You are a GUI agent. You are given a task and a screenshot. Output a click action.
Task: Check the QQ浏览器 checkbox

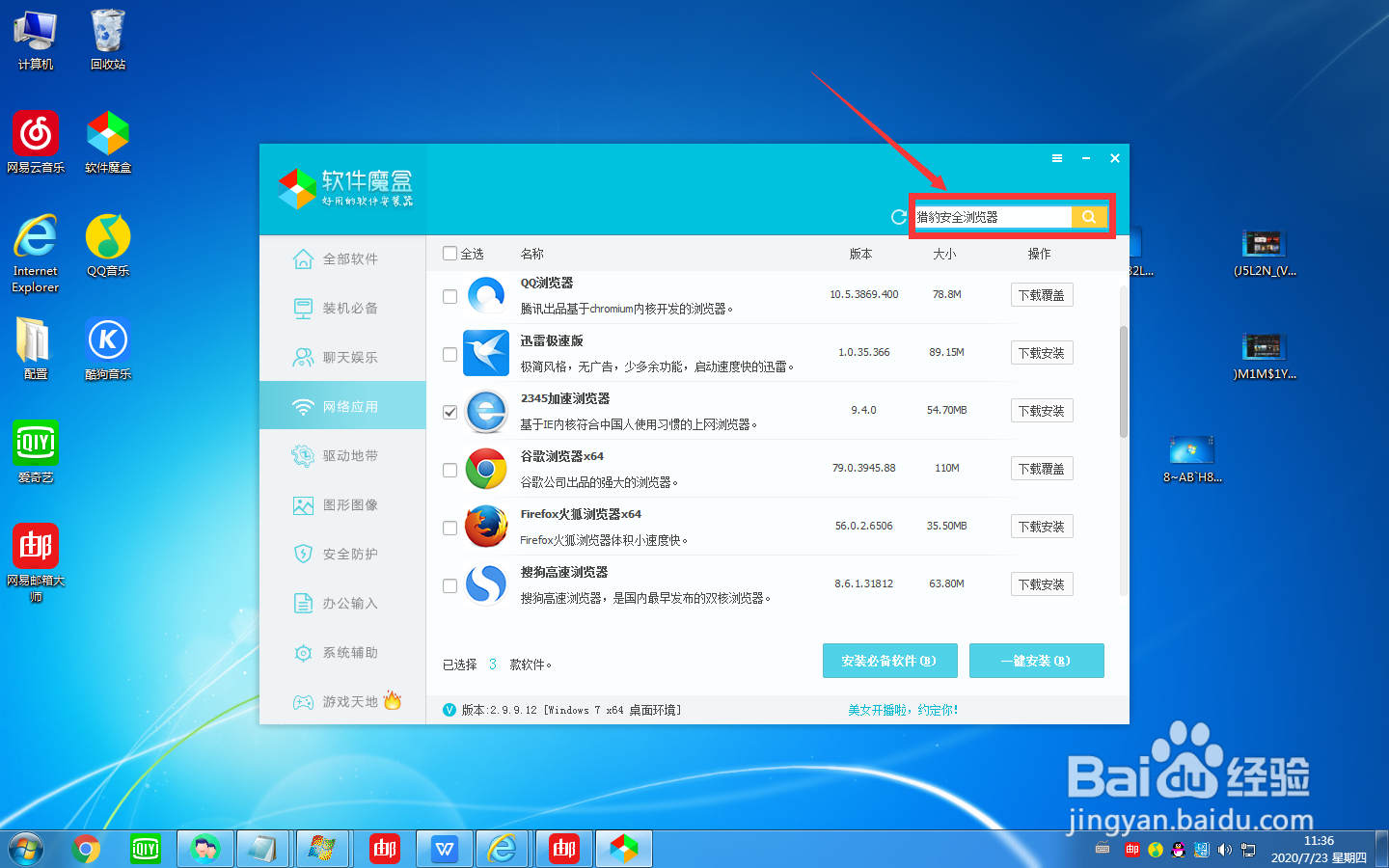[449, 297]
